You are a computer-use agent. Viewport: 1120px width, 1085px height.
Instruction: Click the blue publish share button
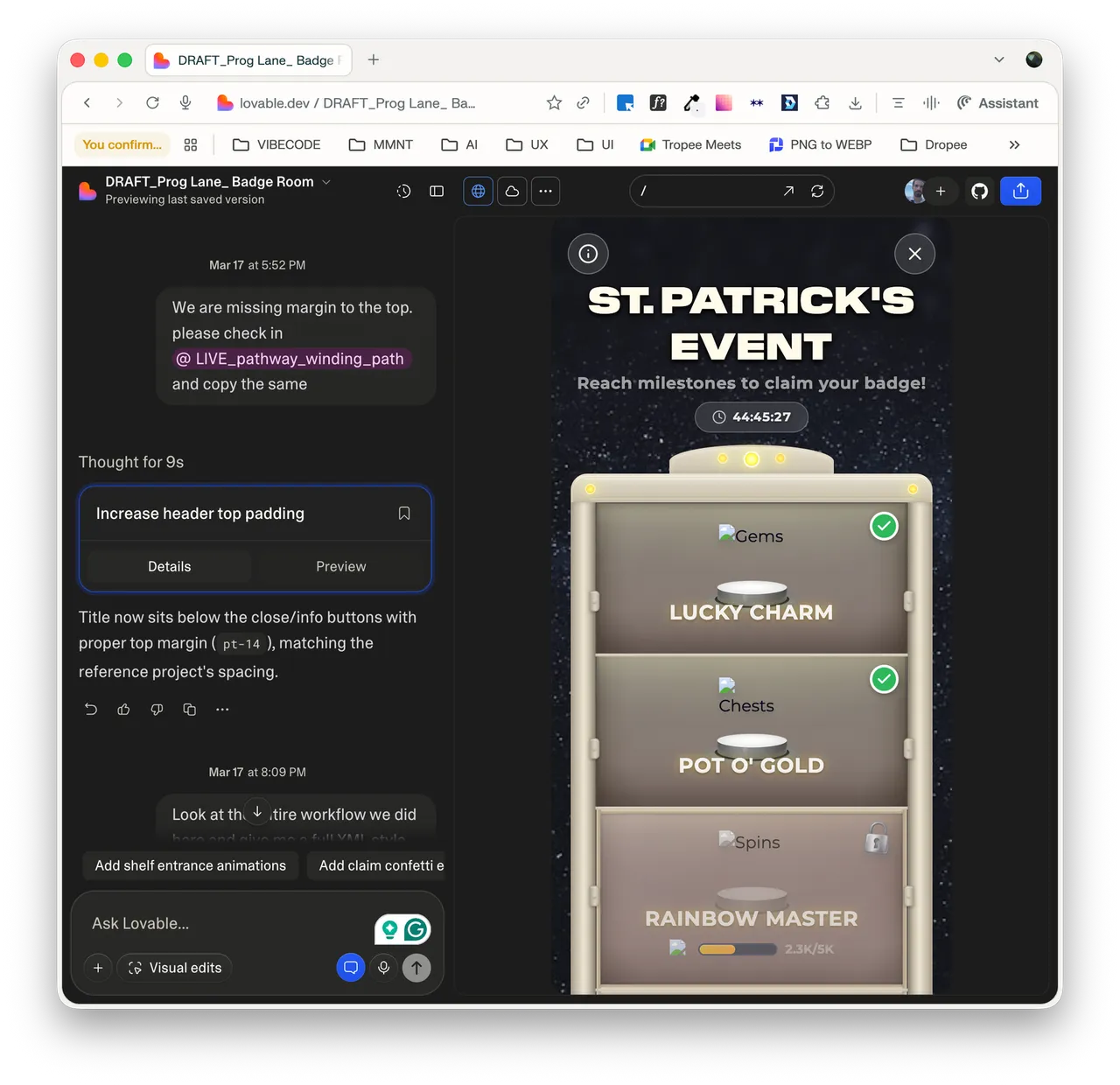point(1020,191)
